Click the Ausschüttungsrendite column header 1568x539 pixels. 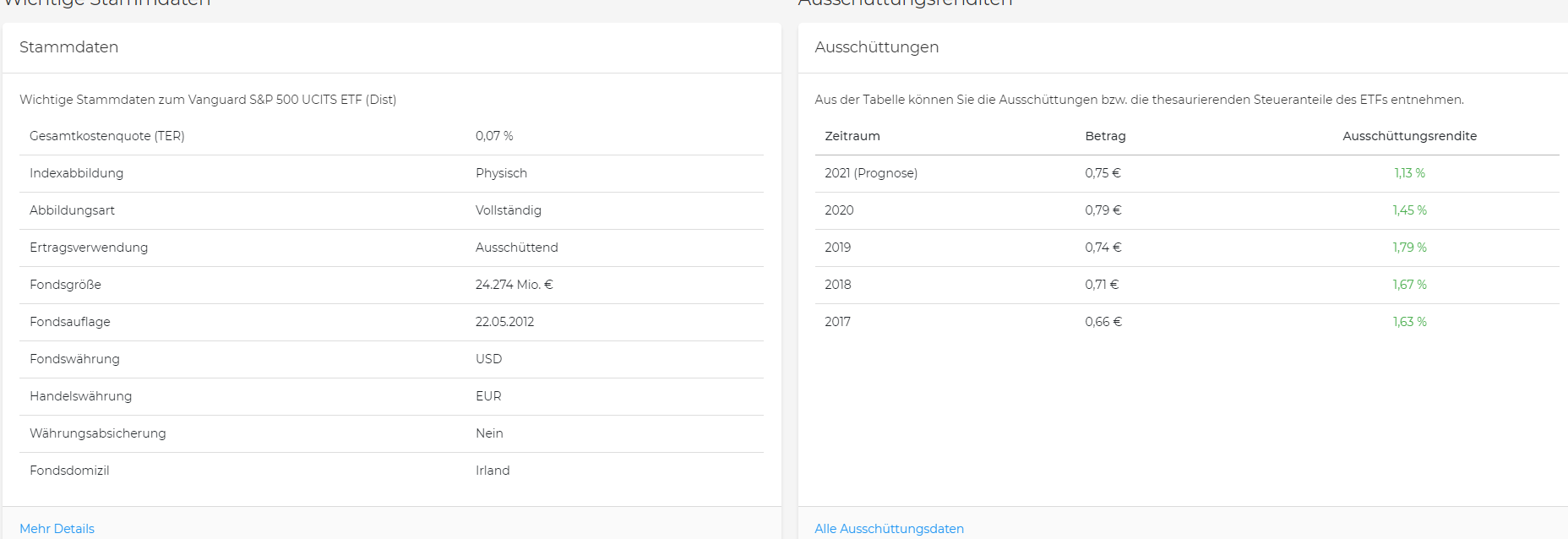click(1410, 136)
